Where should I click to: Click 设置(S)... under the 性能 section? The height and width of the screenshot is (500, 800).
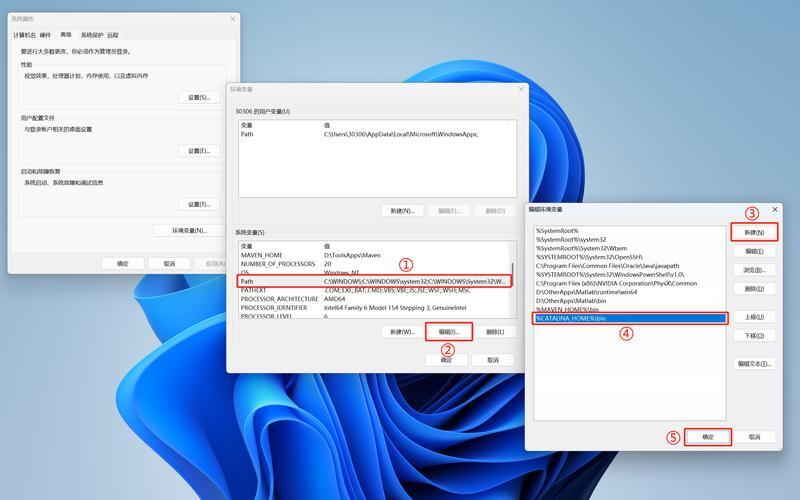point(199,97)
